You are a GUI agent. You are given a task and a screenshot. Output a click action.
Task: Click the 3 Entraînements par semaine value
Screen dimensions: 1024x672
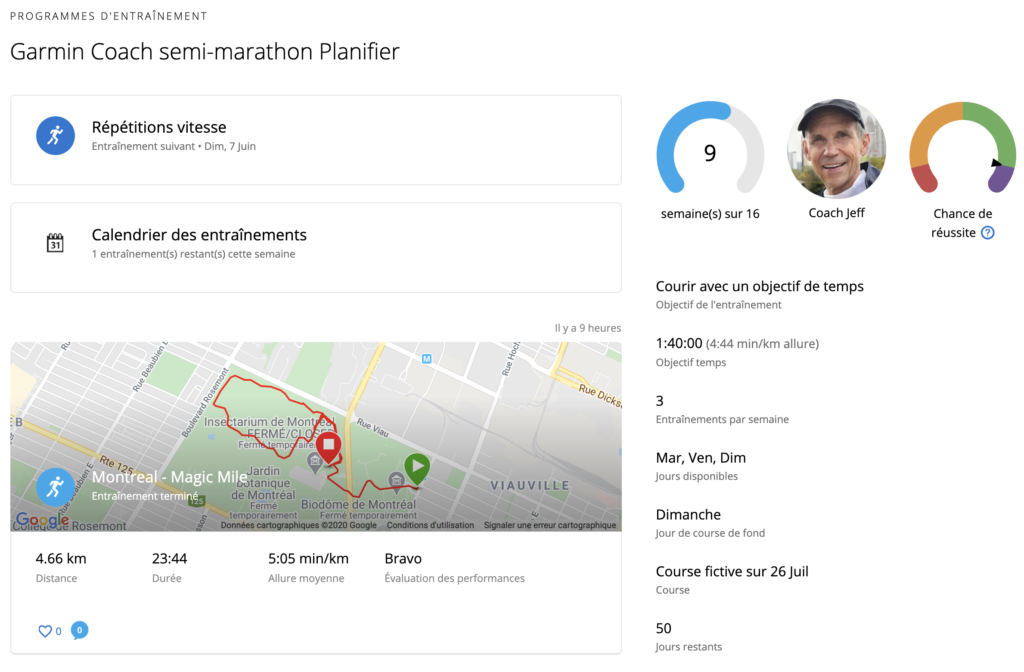click(660, 401)
